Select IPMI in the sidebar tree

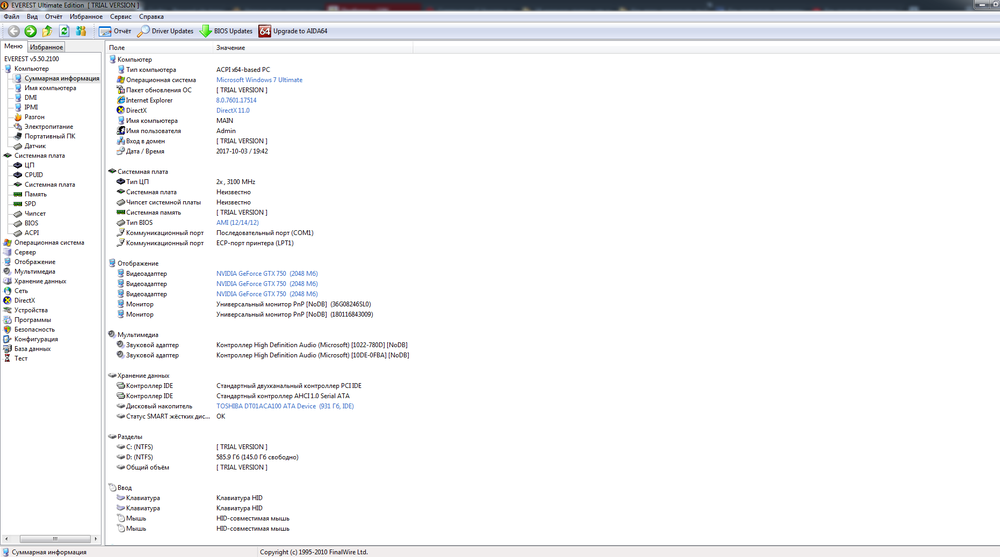coord(31,107)
